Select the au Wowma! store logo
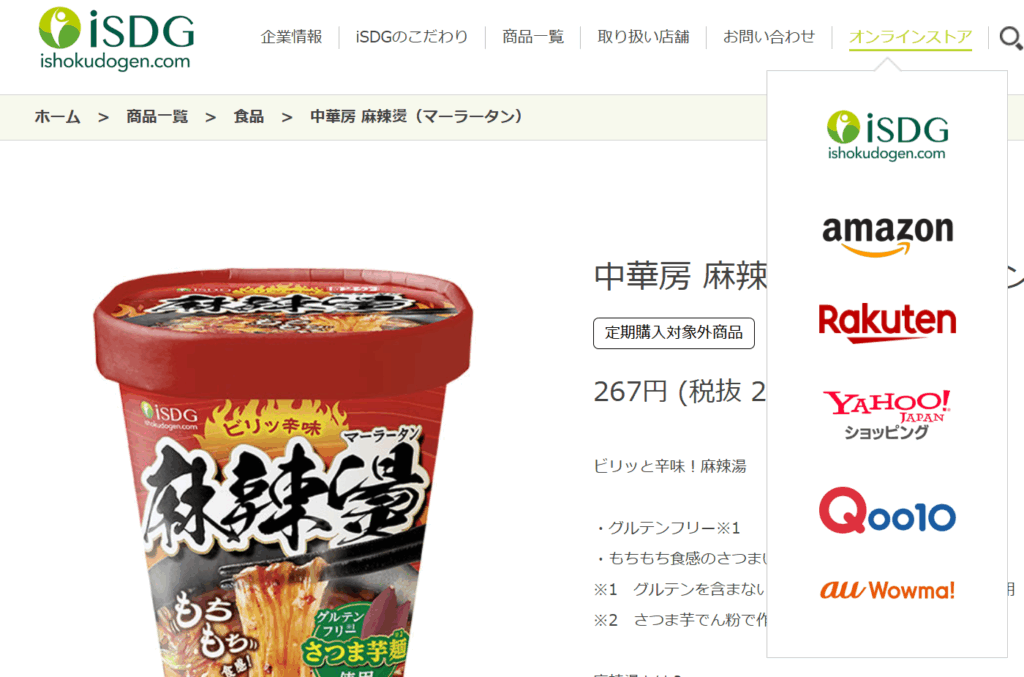 point(887,590)
